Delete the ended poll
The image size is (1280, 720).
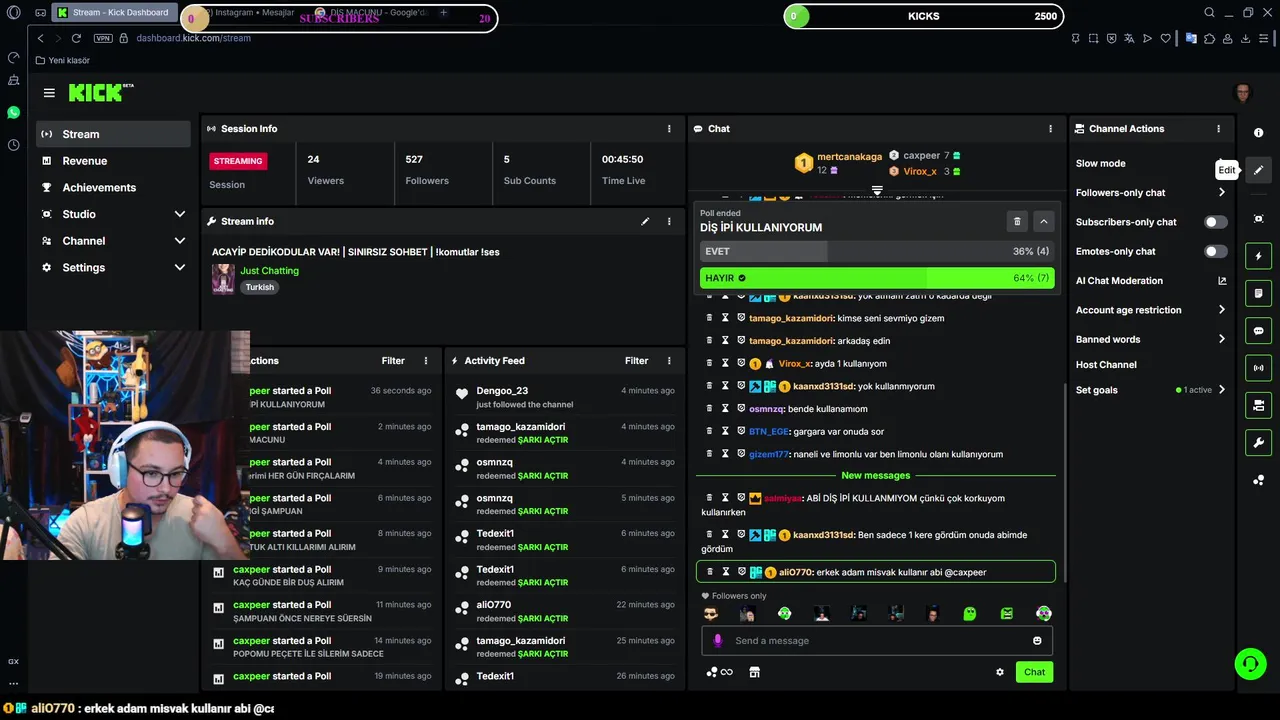(1017, 222)
